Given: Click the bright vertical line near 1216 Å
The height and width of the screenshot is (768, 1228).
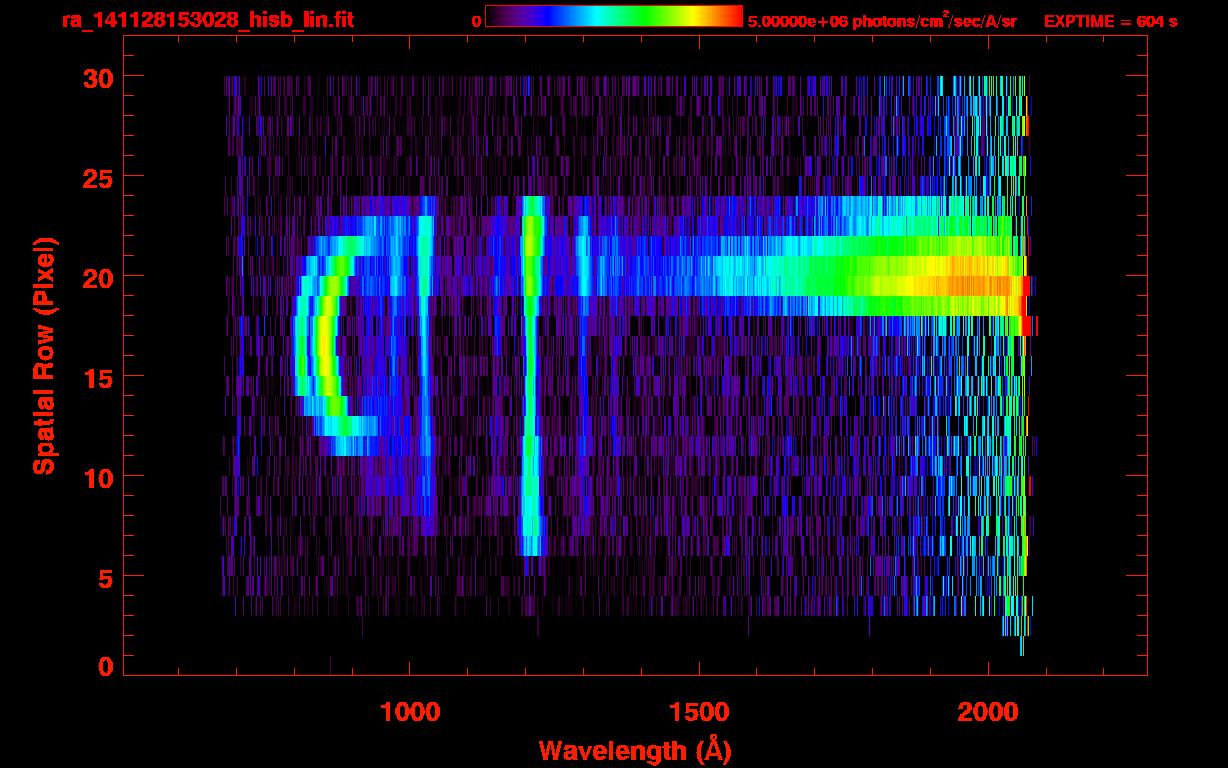Looking at the screenshot, I should tap(532, 375).
